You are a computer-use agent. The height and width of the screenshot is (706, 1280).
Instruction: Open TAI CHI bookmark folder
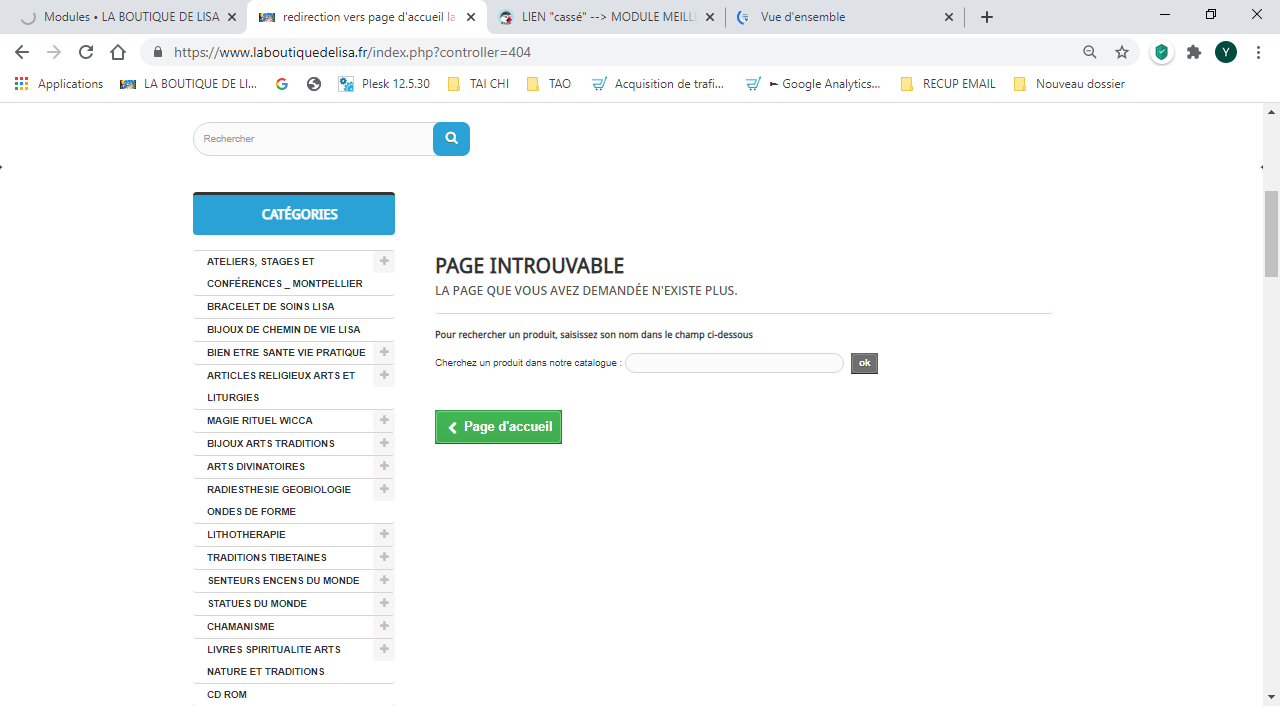pyautogui.click(x=478, y=84)
